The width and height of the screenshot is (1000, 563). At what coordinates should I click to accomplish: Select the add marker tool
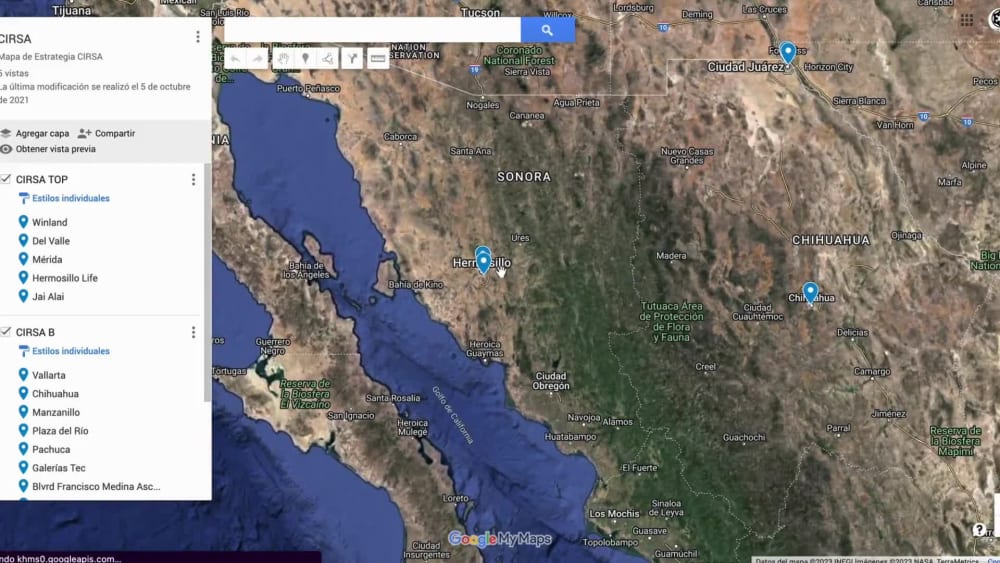pos(305,59)
